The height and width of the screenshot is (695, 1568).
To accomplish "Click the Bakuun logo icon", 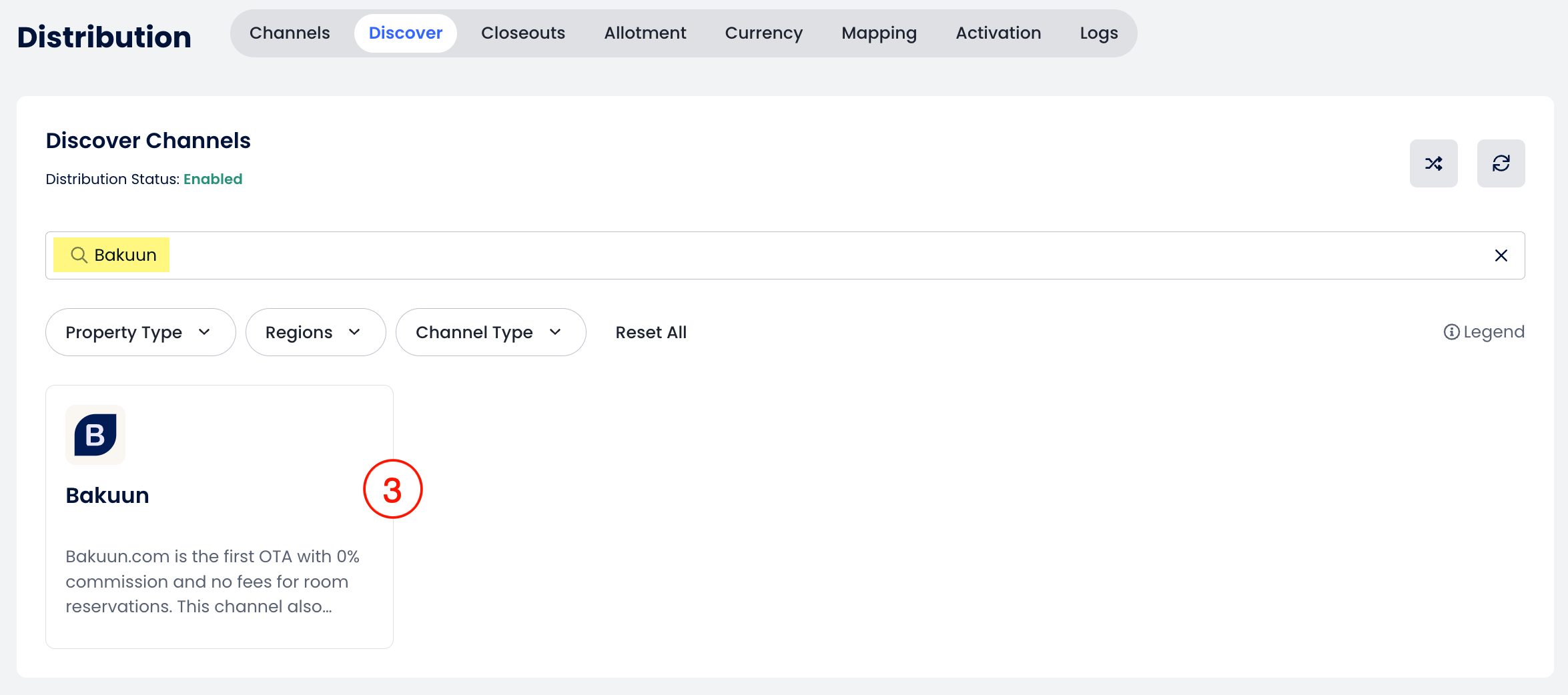I will pyautogui.click(x=95, y=435).
